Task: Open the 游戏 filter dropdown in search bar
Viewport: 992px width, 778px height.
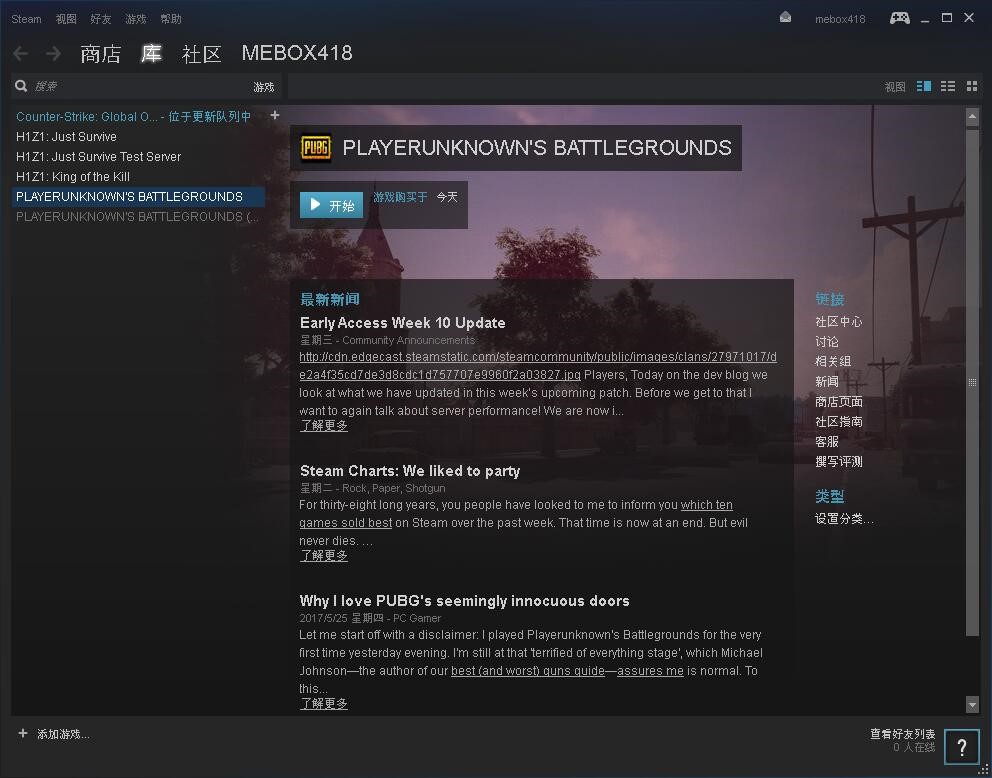Action: coord(264,87)
